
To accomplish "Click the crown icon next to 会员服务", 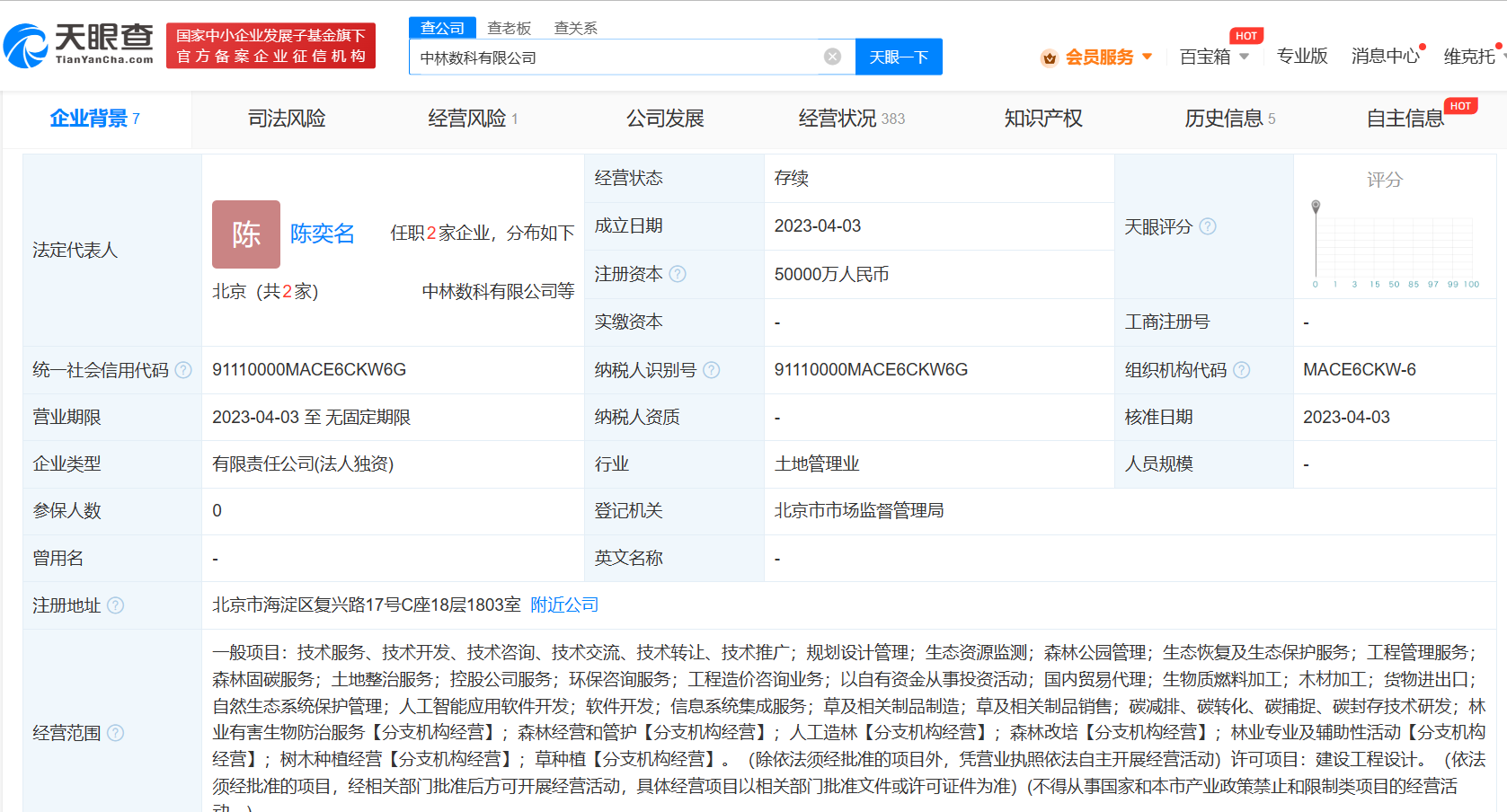I will pyautogui.click(x=1049, y=57).
